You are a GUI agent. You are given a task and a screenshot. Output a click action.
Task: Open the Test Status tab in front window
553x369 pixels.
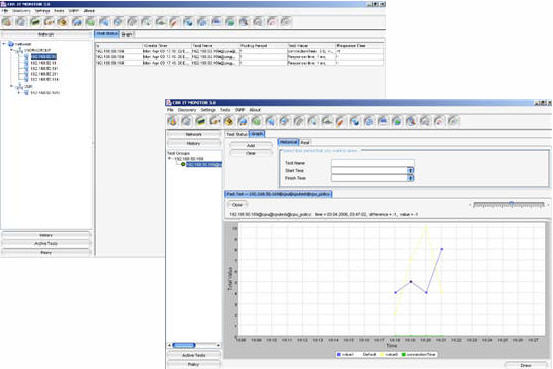click(237, 134)
